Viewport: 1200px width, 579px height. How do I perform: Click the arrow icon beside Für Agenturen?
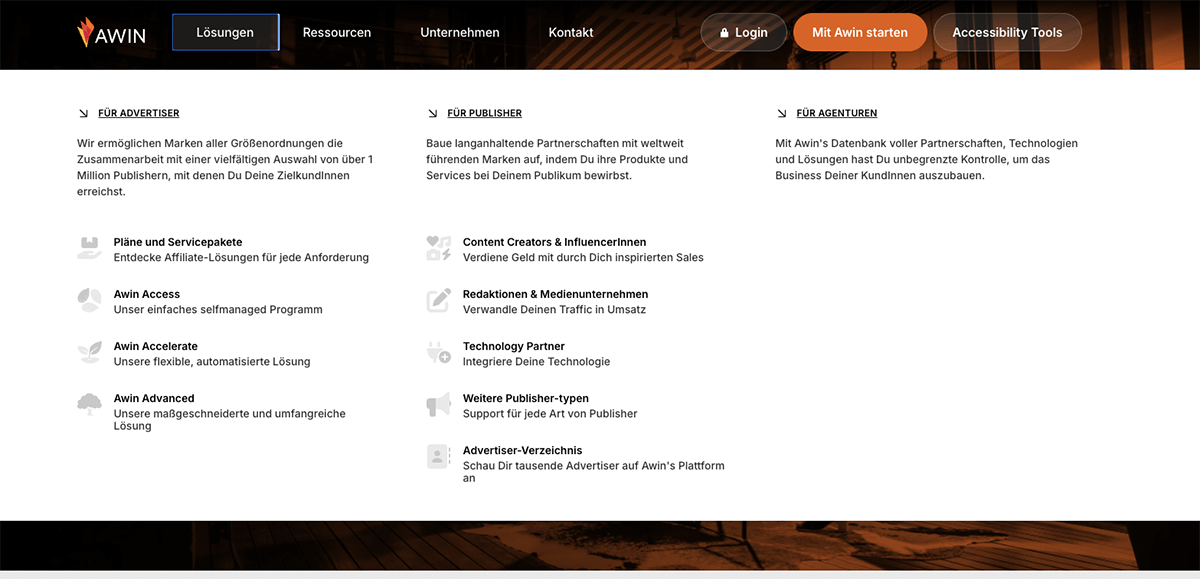[781, 113]
